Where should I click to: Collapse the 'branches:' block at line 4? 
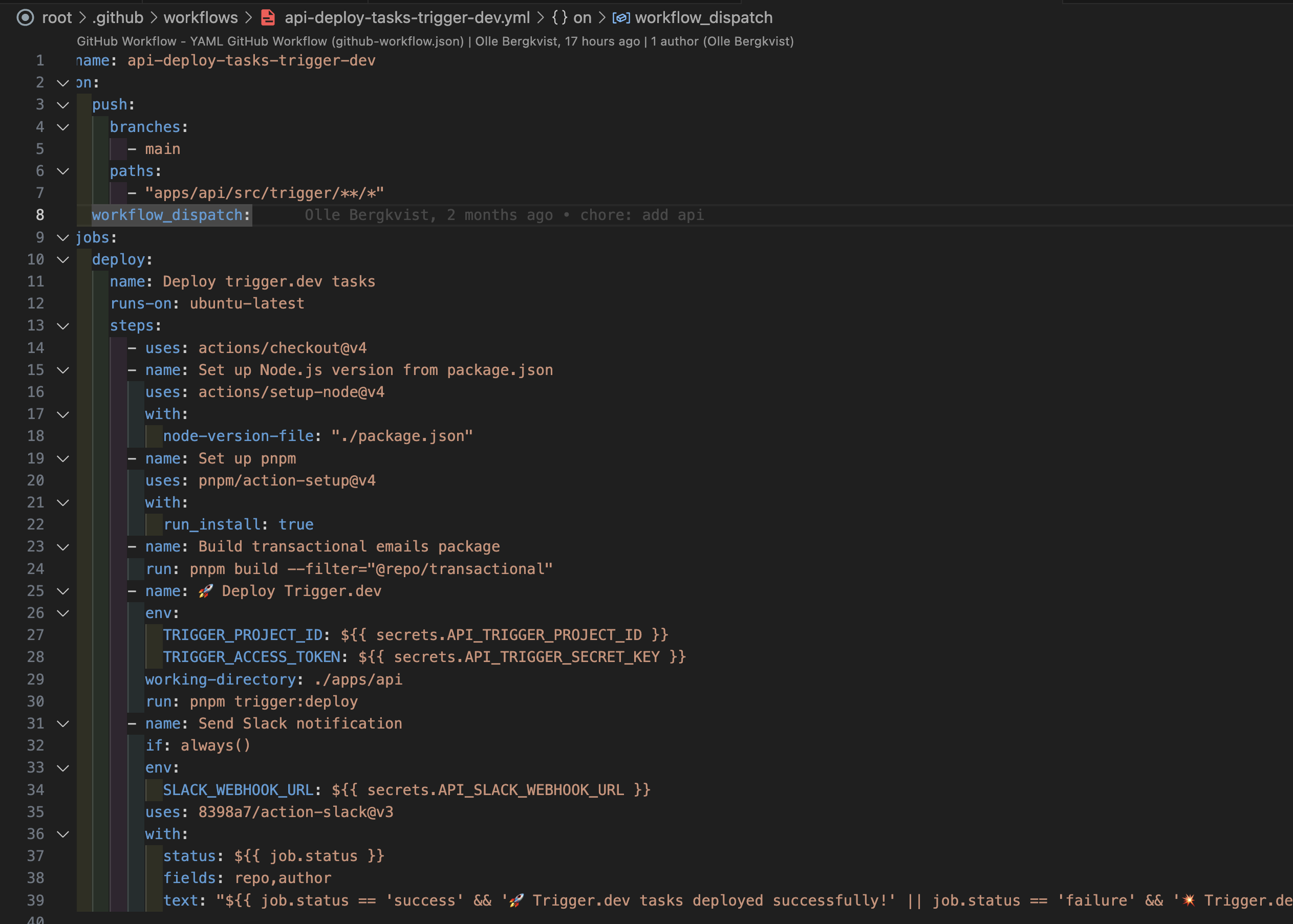63,127
